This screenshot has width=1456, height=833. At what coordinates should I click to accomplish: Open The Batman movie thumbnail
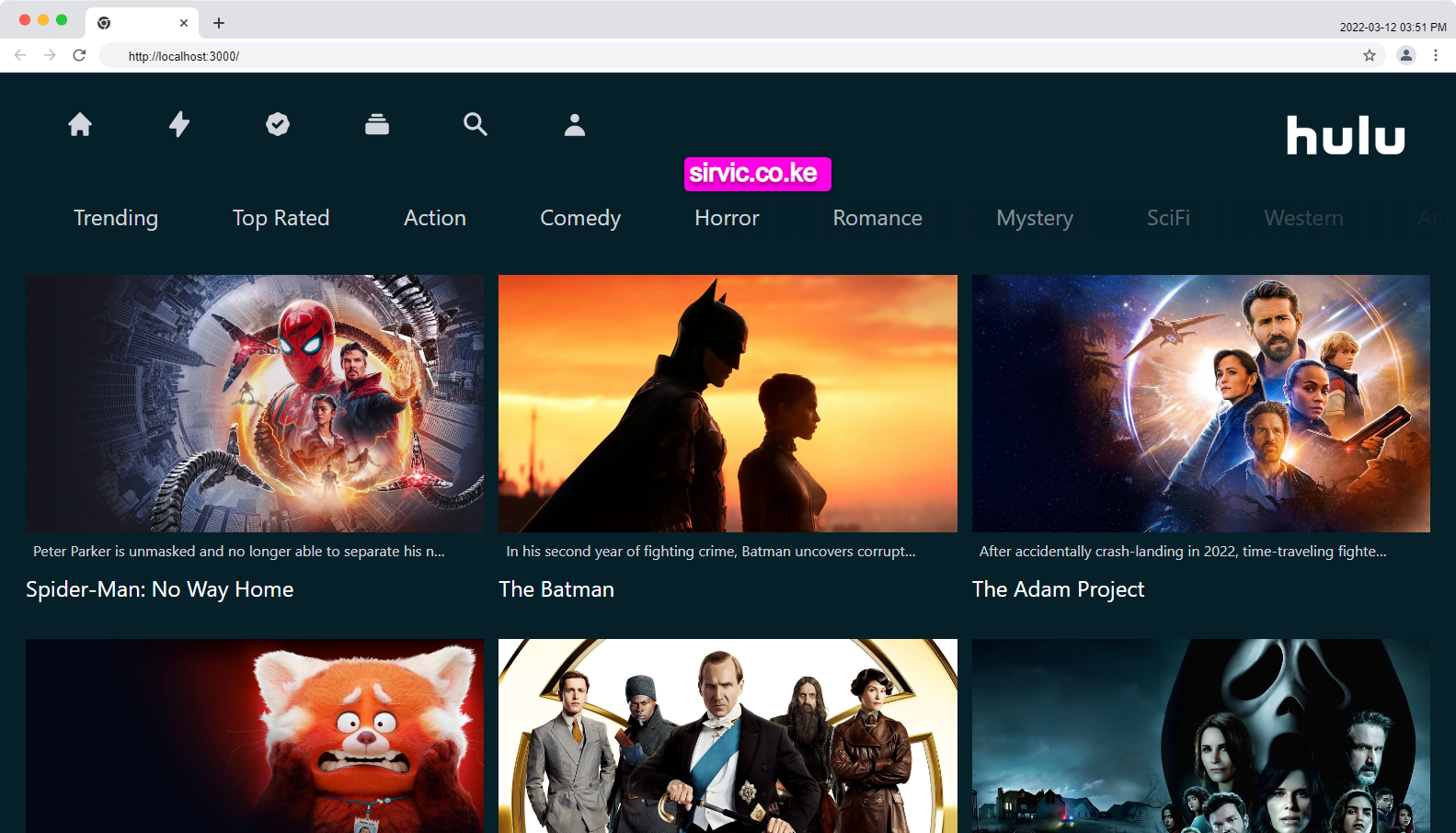728,404
